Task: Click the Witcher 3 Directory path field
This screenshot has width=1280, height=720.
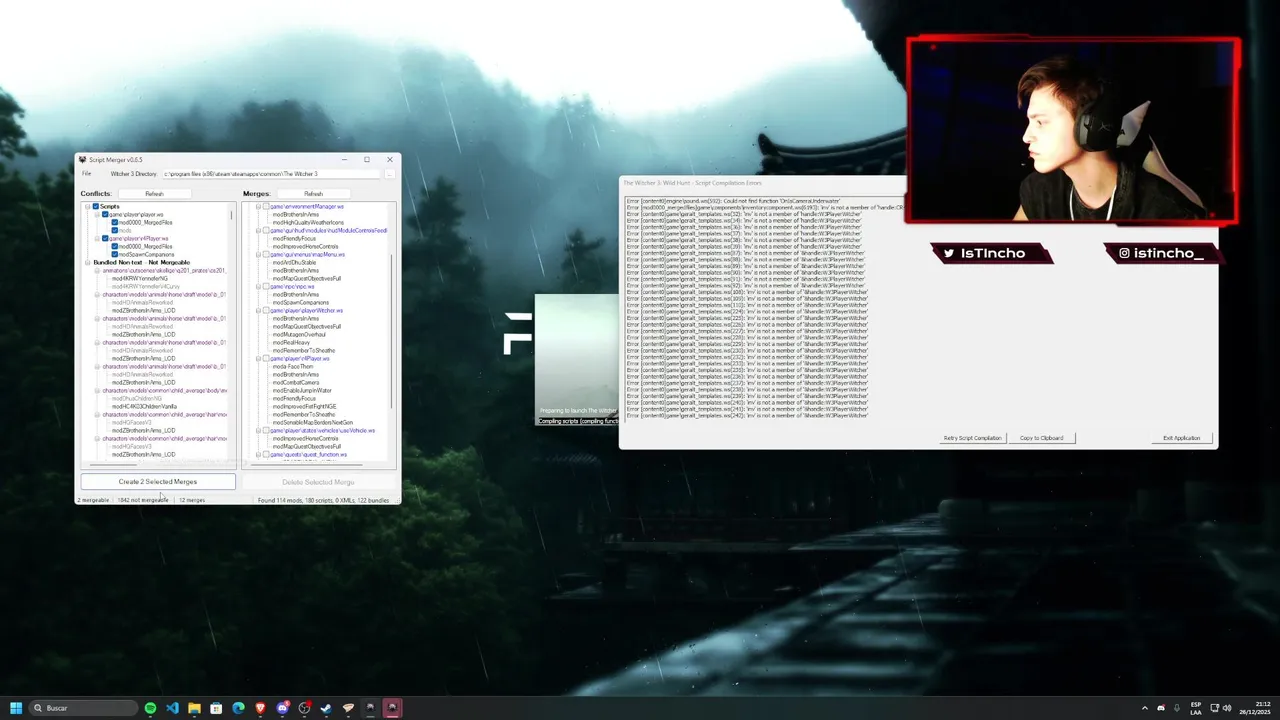Action: [271, 174]
